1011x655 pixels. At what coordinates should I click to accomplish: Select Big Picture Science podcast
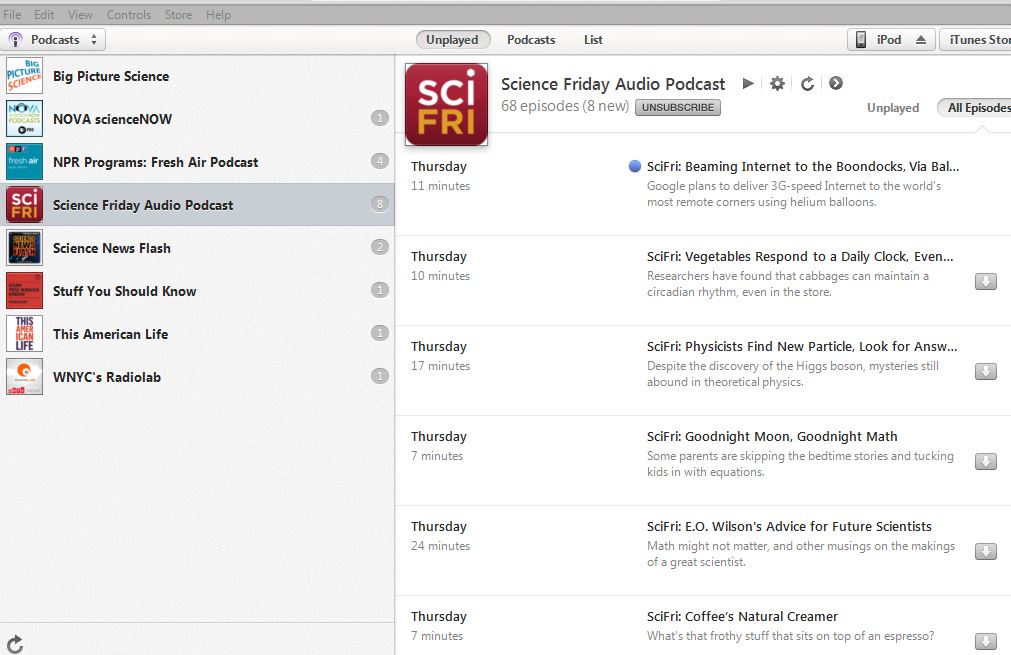tap(197, 76)
